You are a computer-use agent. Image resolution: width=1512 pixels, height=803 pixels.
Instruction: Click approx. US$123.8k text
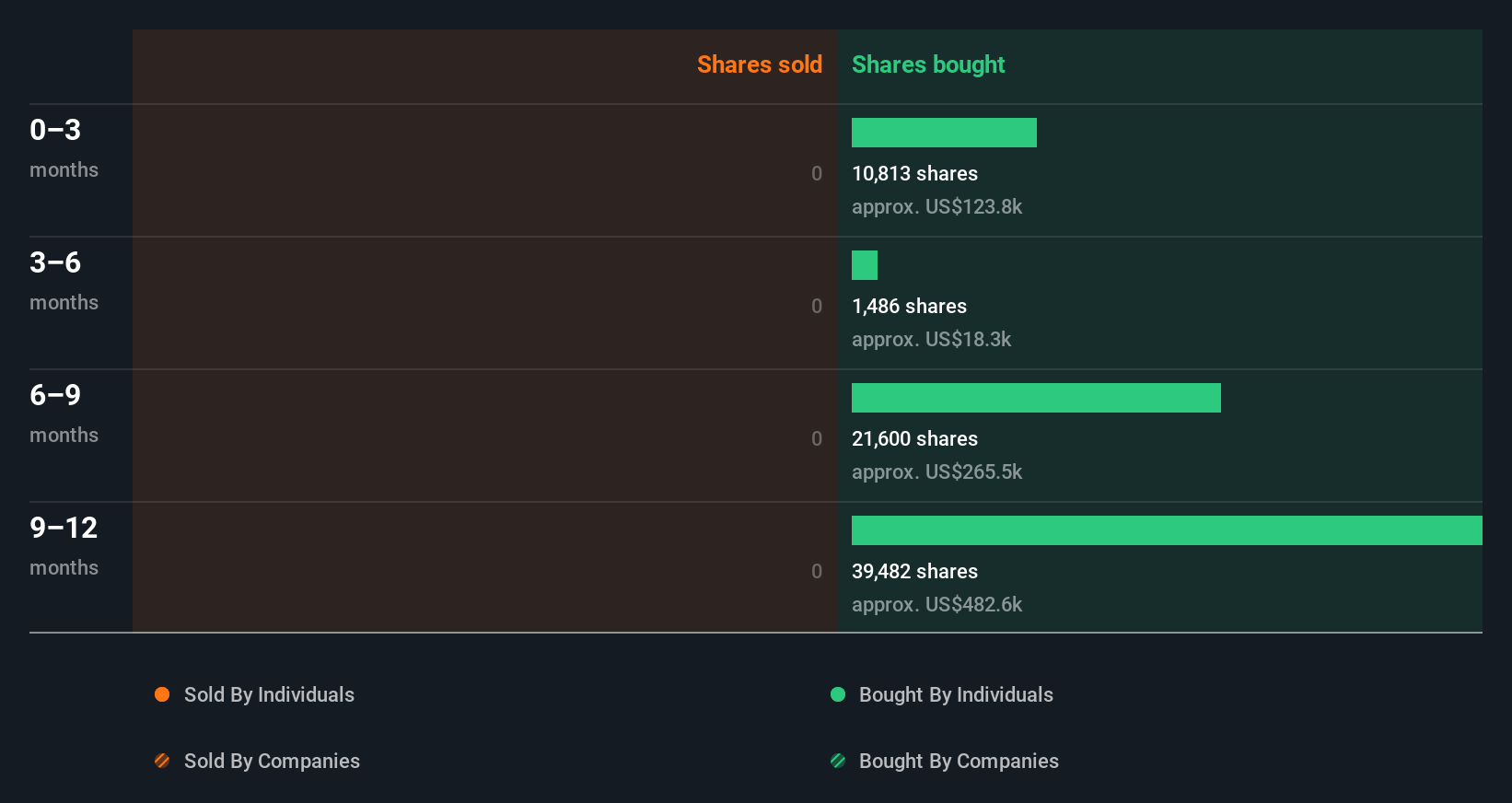coord(936,207)
